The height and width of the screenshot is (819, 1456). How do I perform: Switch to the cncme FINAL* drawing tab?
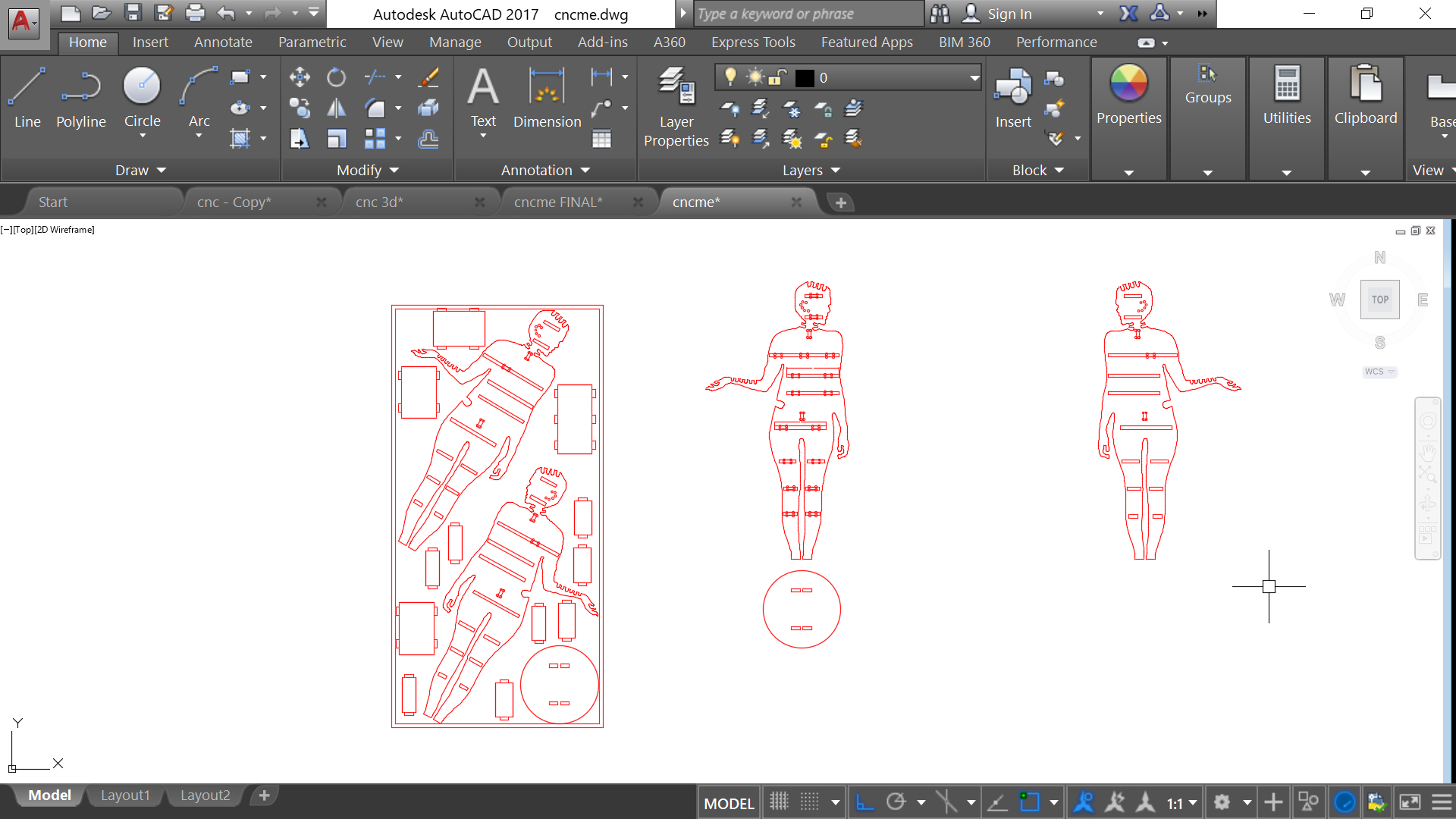pyautogui.click(x=558, y=202)
